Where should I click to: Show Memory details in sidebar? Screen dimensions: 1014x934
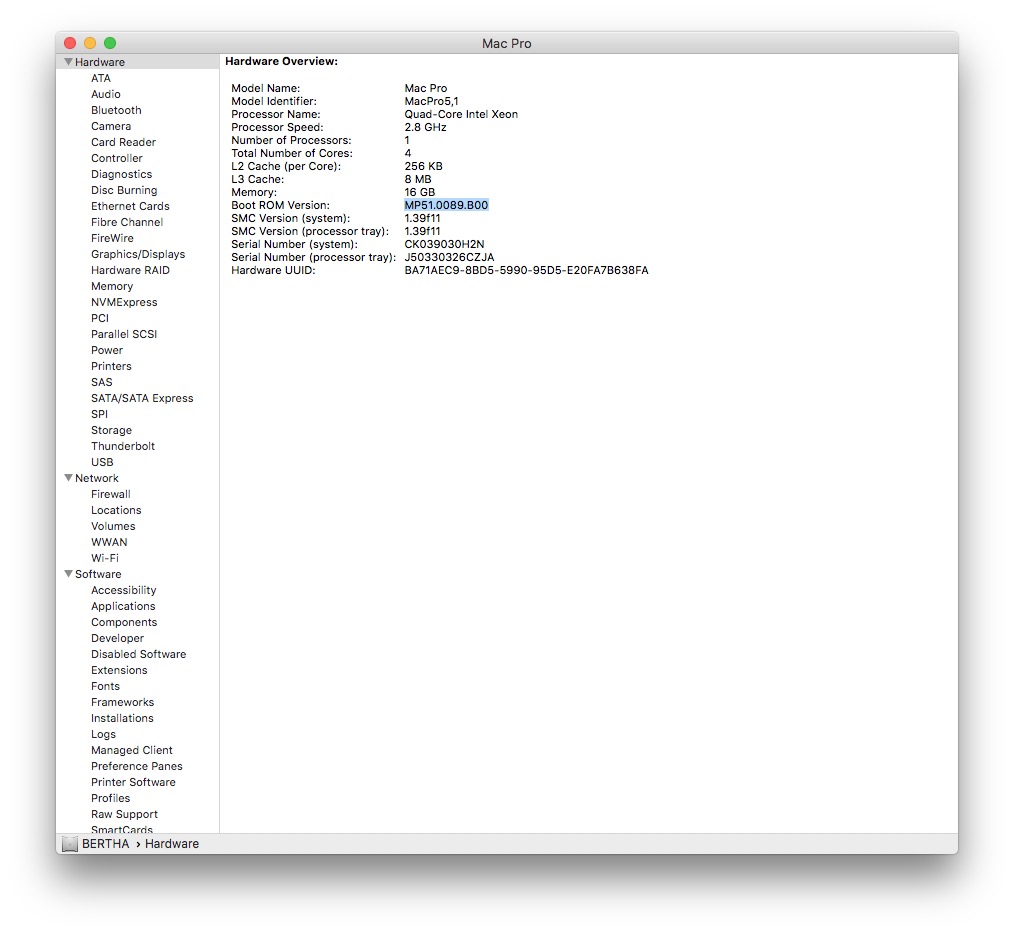[x=112, y=287]
